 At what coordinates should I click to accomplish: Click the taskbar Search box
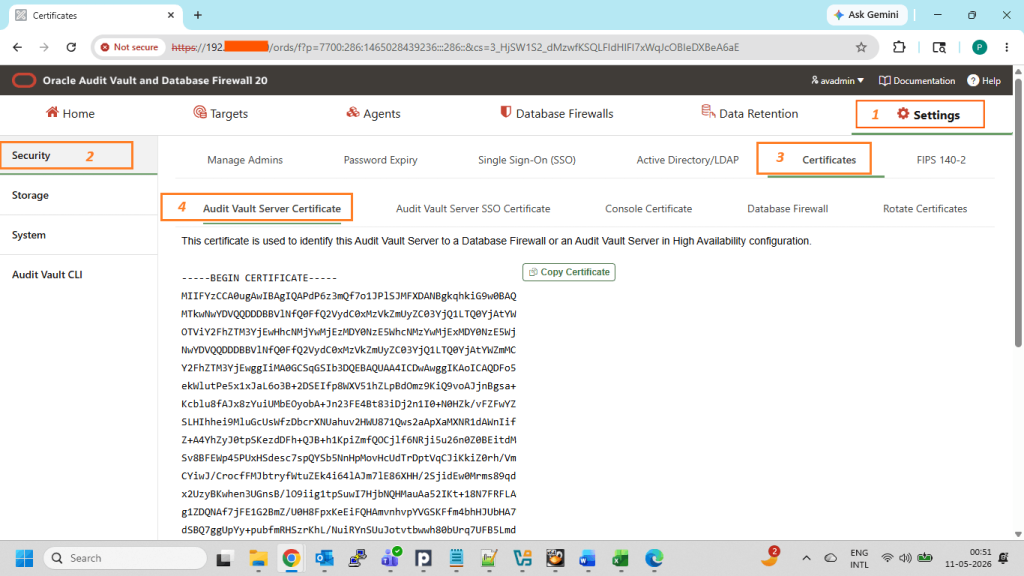click(125, 558)
